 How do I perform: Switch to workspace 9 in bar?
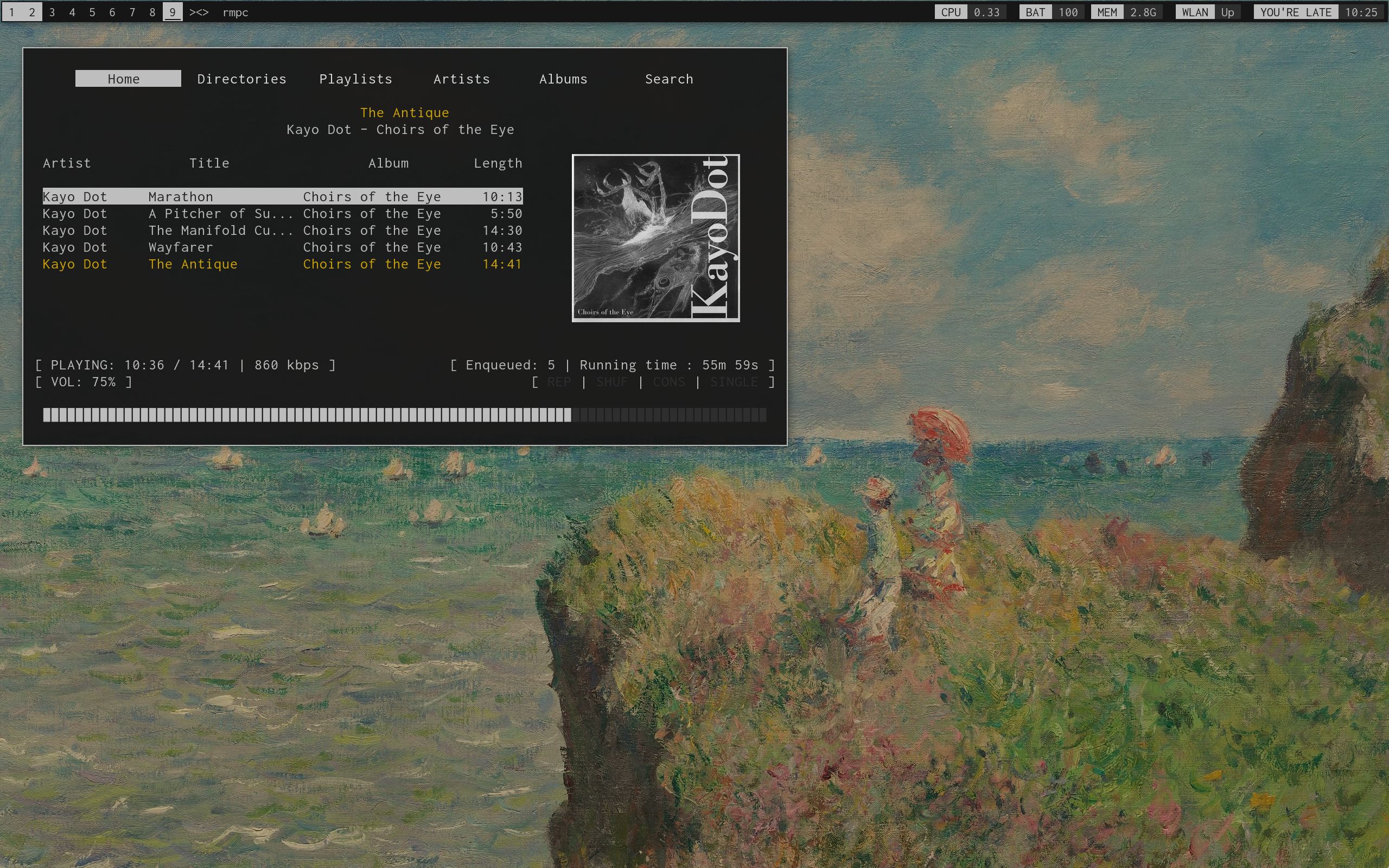172,12
